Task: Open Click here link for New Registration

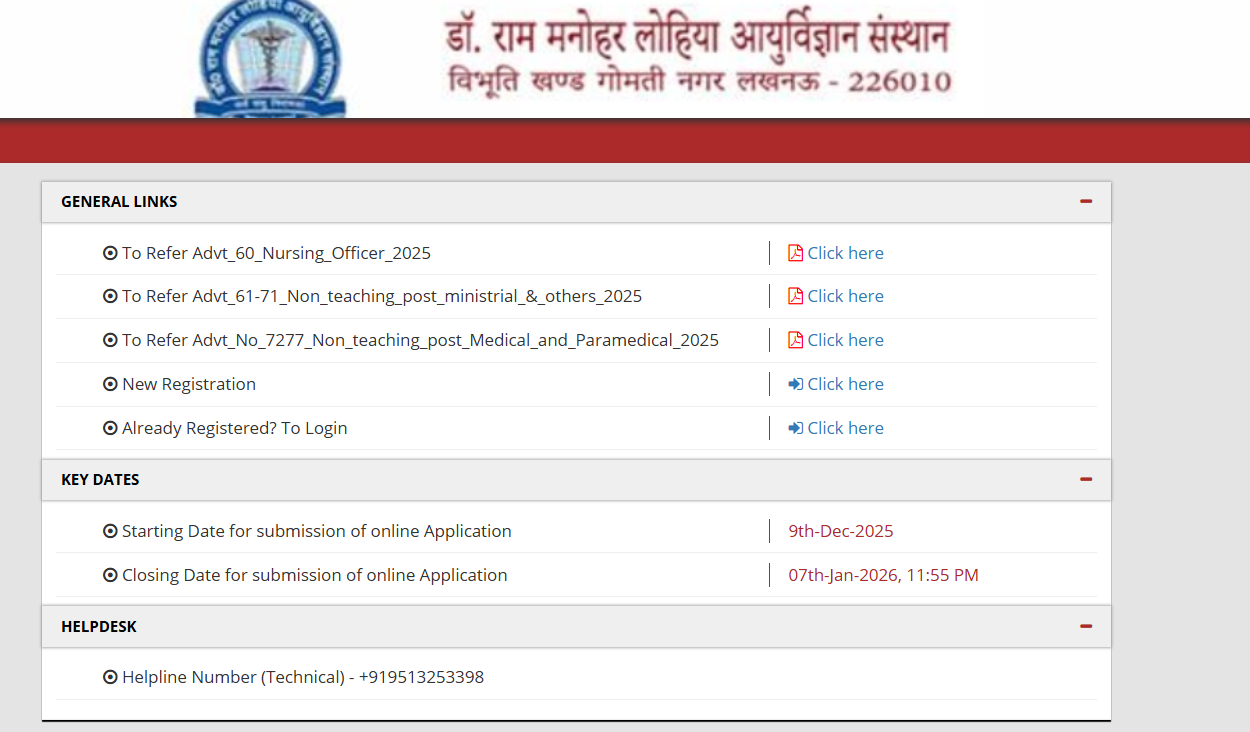Action: 845,384
